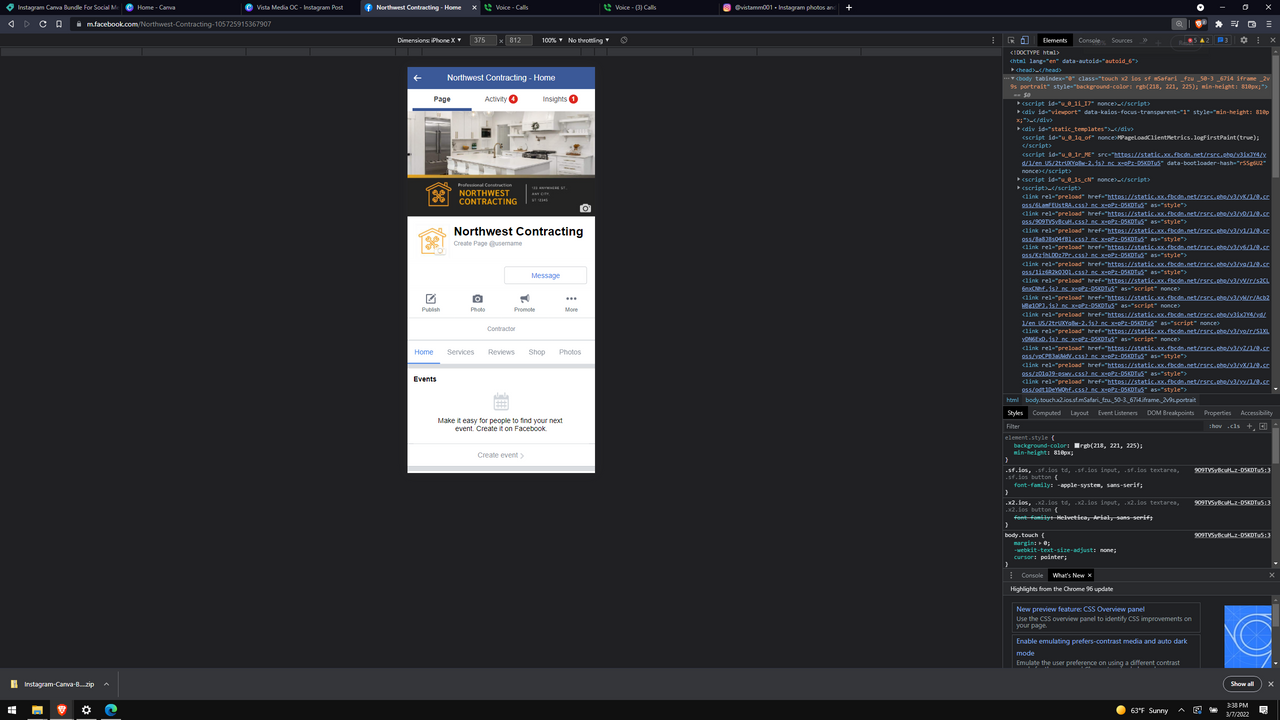Open the Photos section tab
Viewport: 1280px width, 720px height.
[570, 352]
